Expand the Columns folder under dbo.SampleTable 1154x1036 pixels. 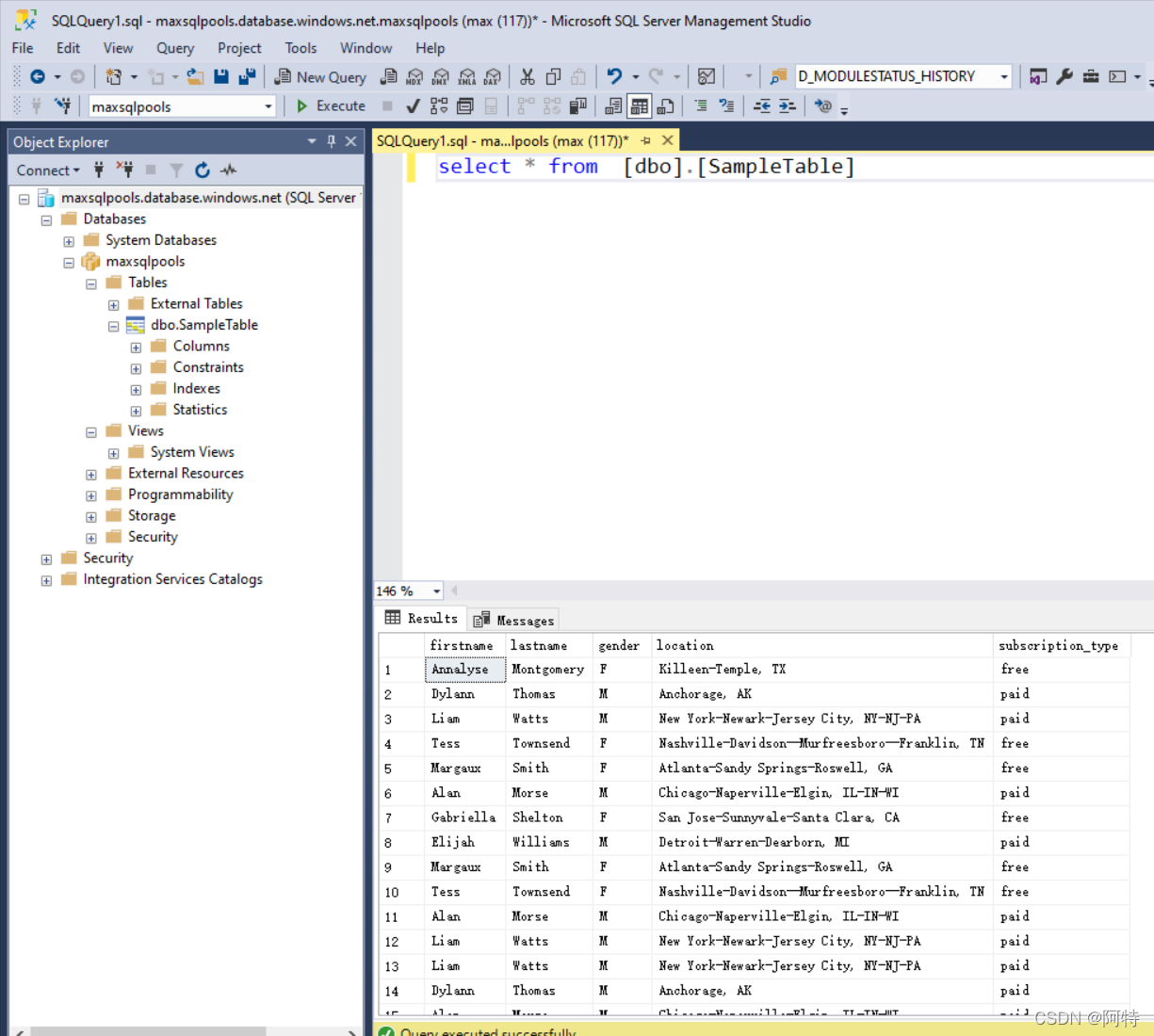point(137,347)
